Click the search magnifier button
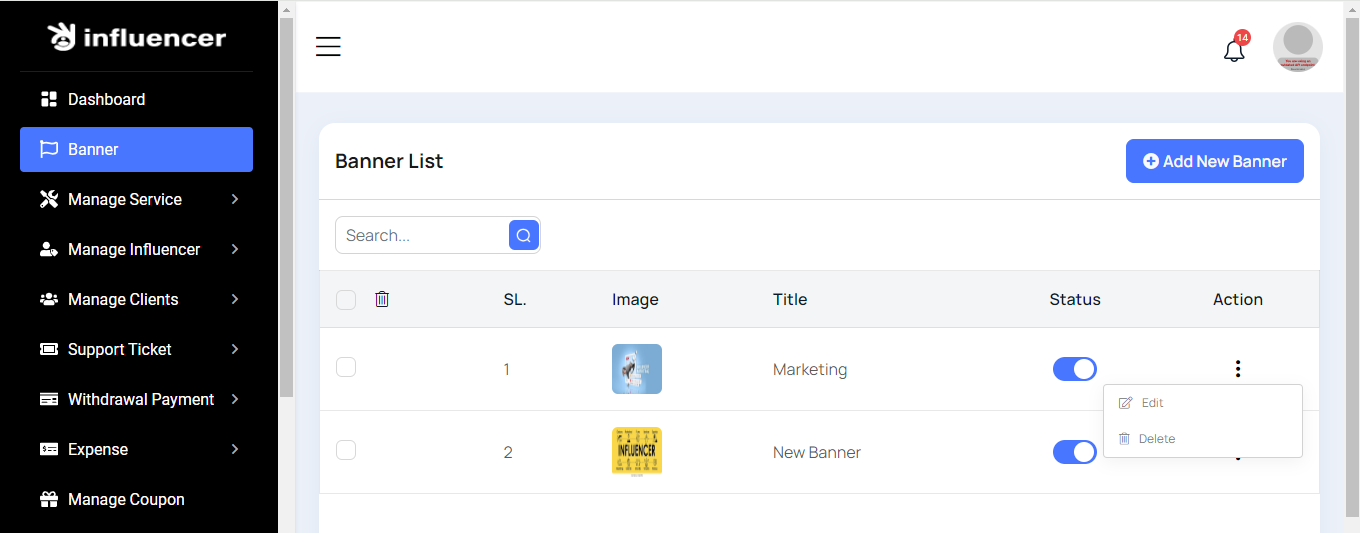Viewport: 1360px width, 533px height. (524, 235)
